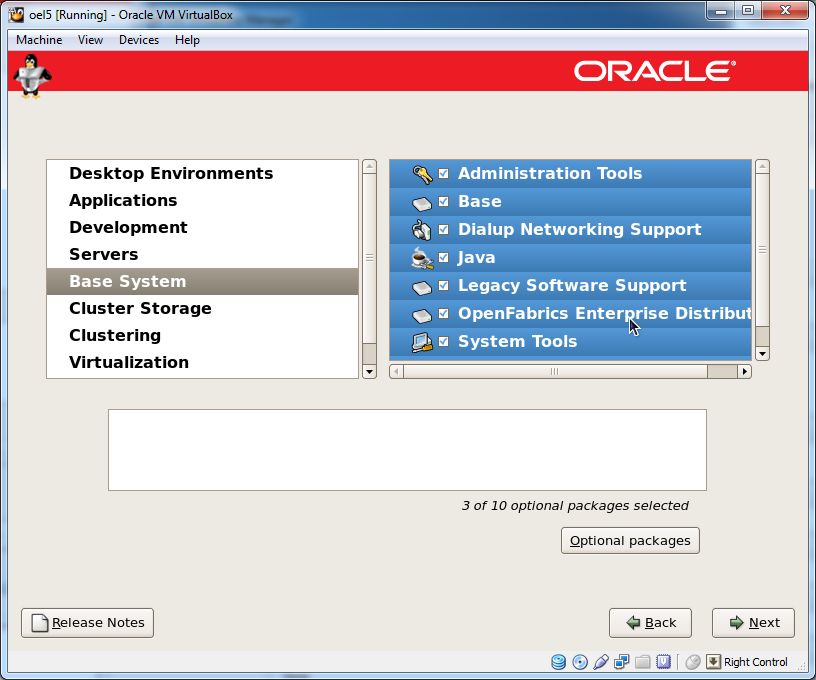
Task: Click the OpenFabrics Enterprise package icon
Action: (422, 315)
